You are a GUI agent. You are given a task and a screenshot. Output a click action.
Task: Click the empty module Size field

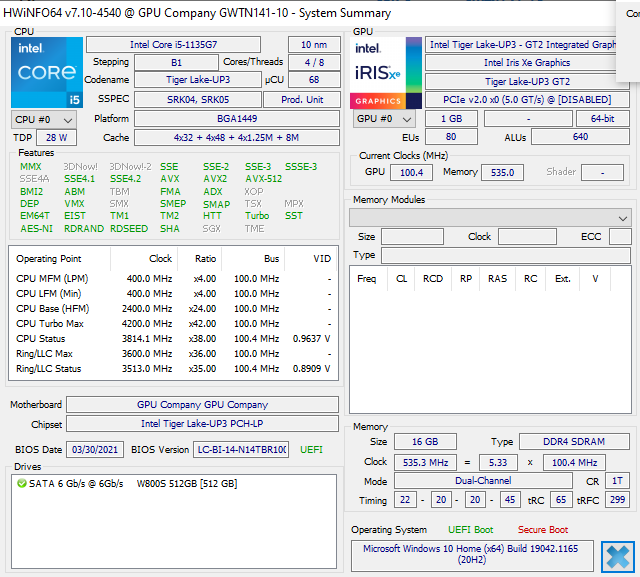[x=412, y=237]
